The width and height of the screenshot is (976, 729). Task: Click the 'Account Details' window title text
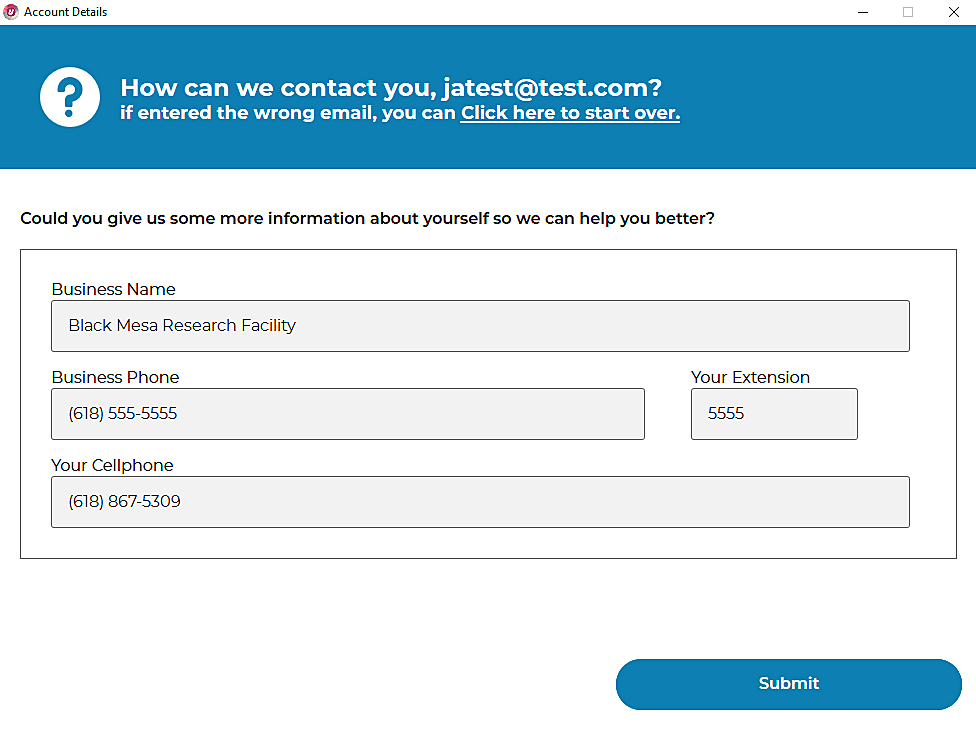(65, 12)
